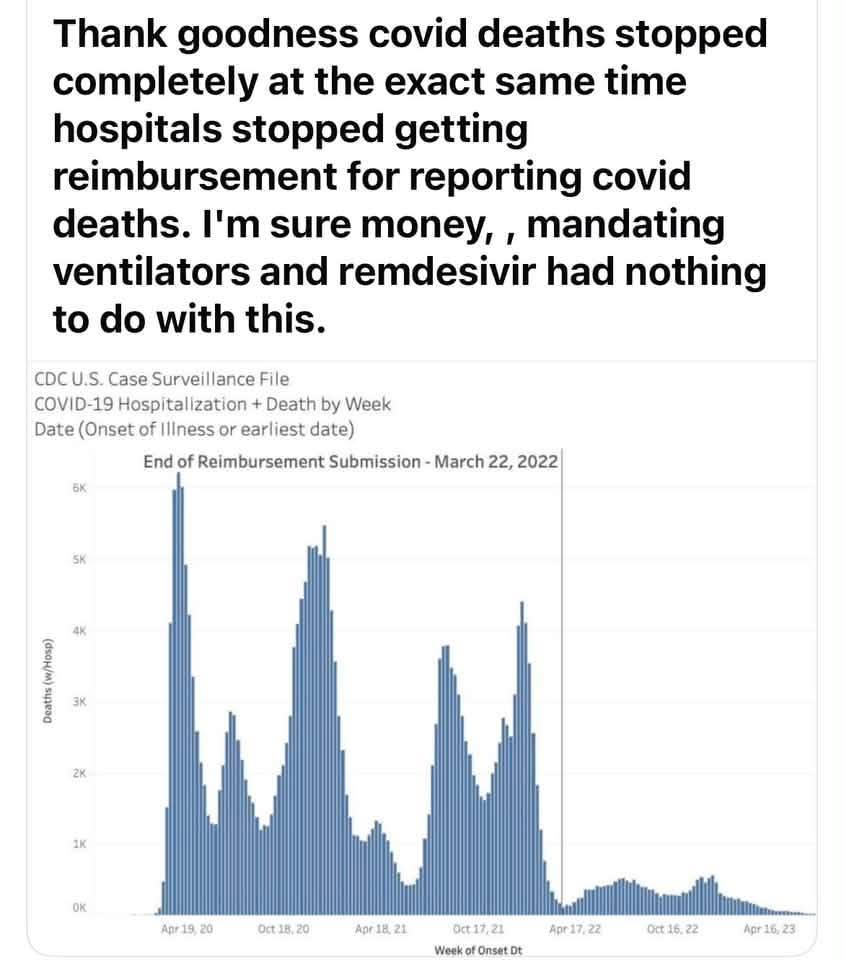Click the 'Apr 19, 20' x-axis label
844x960 pixels.
[x=187, y=929]
